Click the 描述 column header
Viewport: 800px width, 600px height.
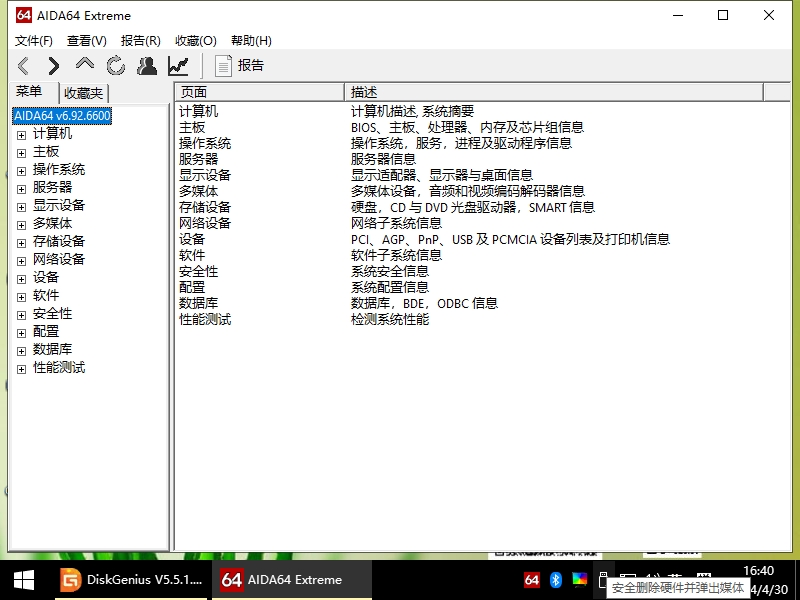click(554, 92)
